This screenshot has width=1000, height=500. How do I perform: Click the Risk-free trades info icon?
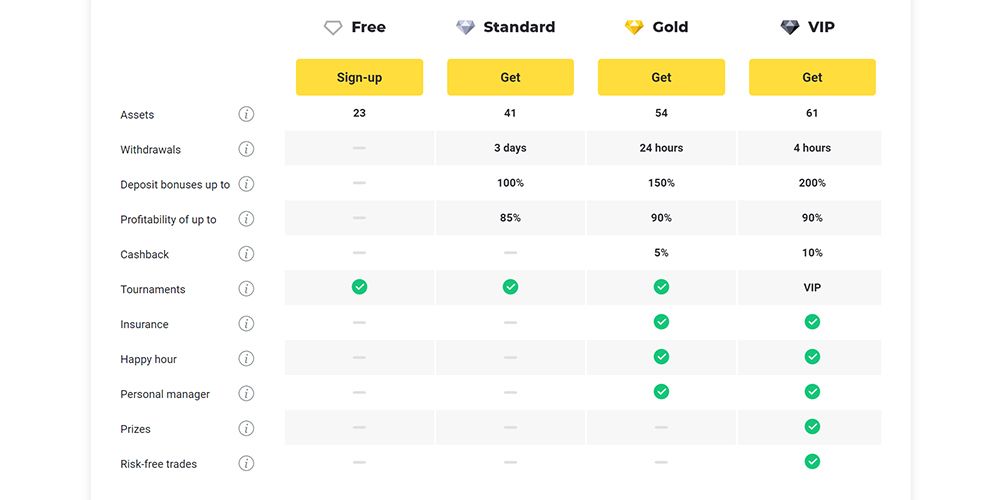click(x=246, y=464)
